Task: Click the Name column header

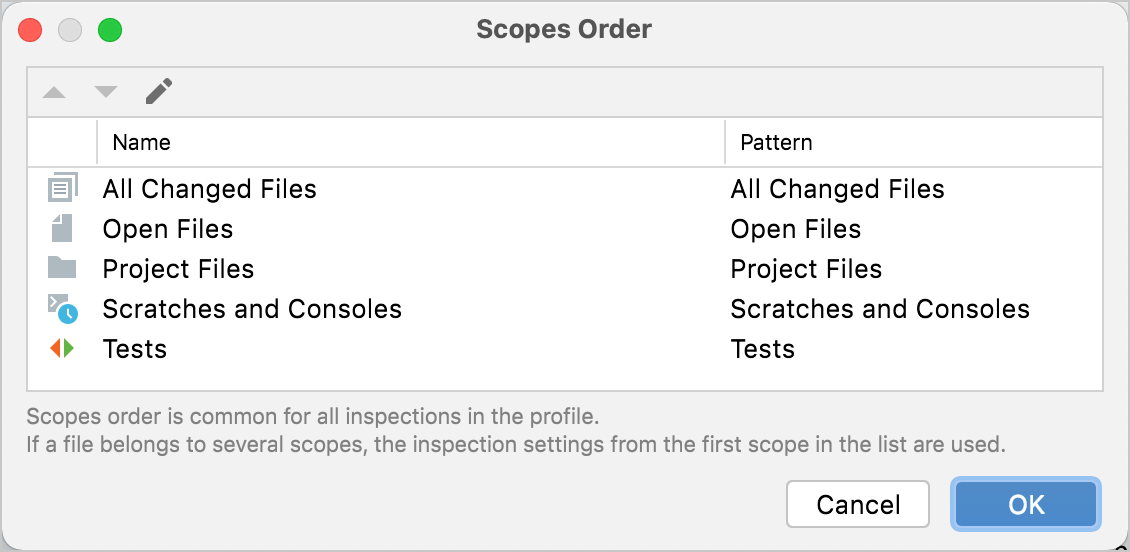Action: point(141,142)
